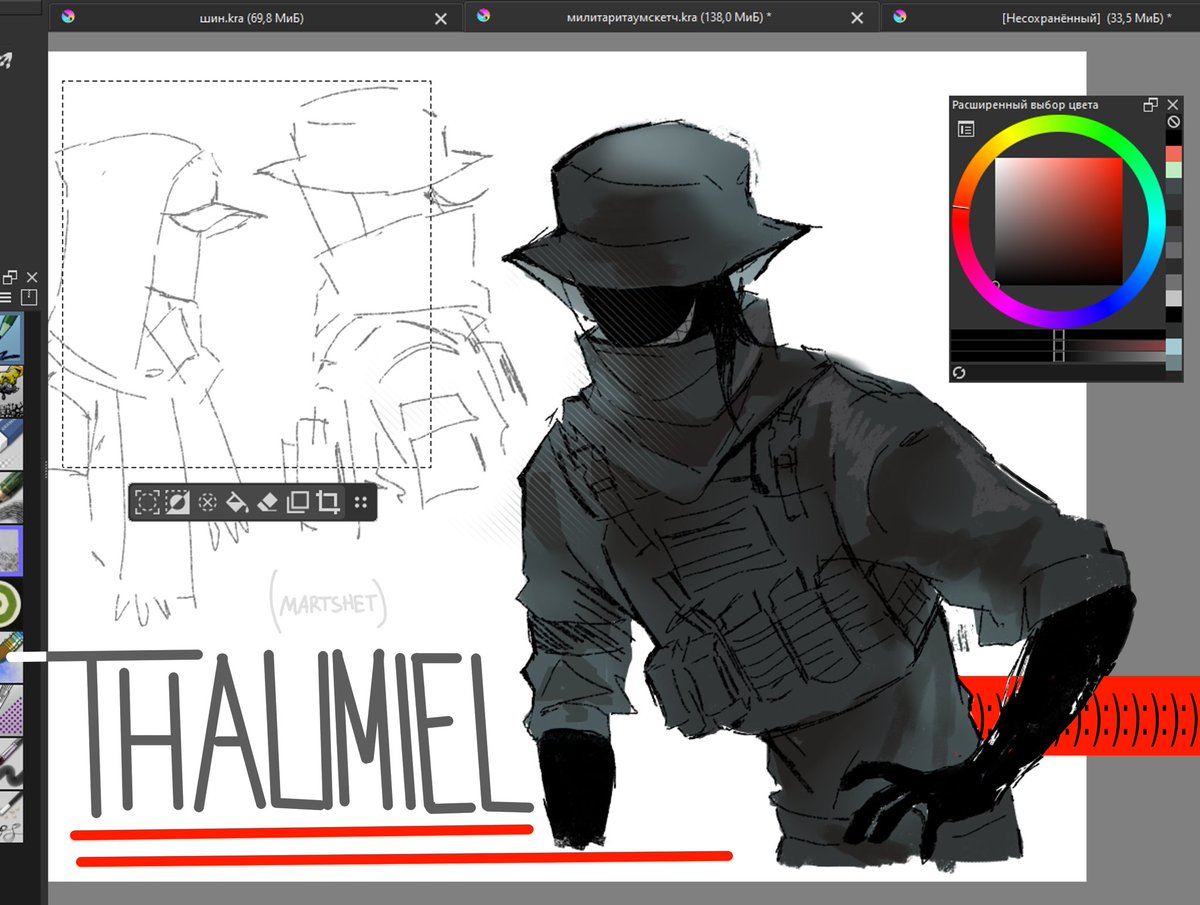Switch to the [Несохранённый] document tab
The height and width of the screenshot is (905, 1200).
point(1085,17)
